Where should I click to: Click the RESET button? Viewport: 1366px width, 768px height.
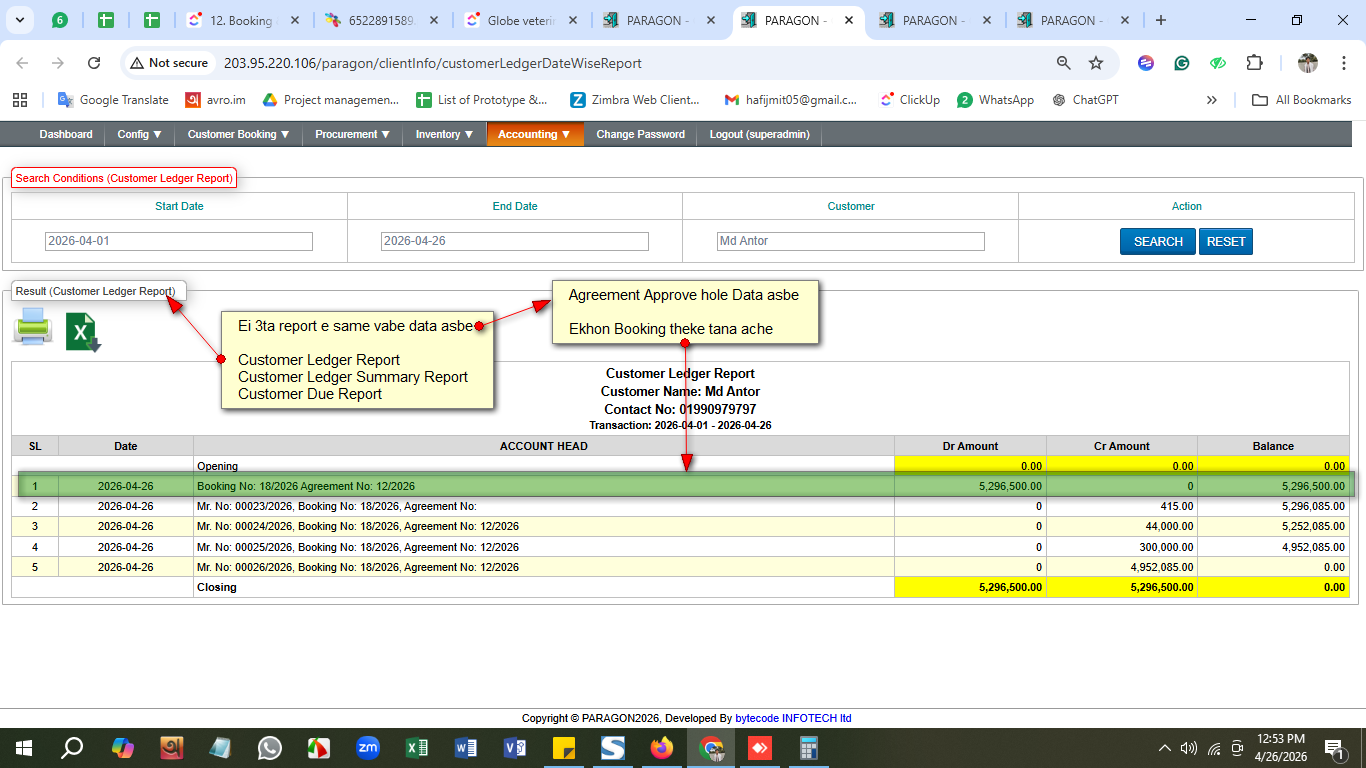pos(1225,241)
